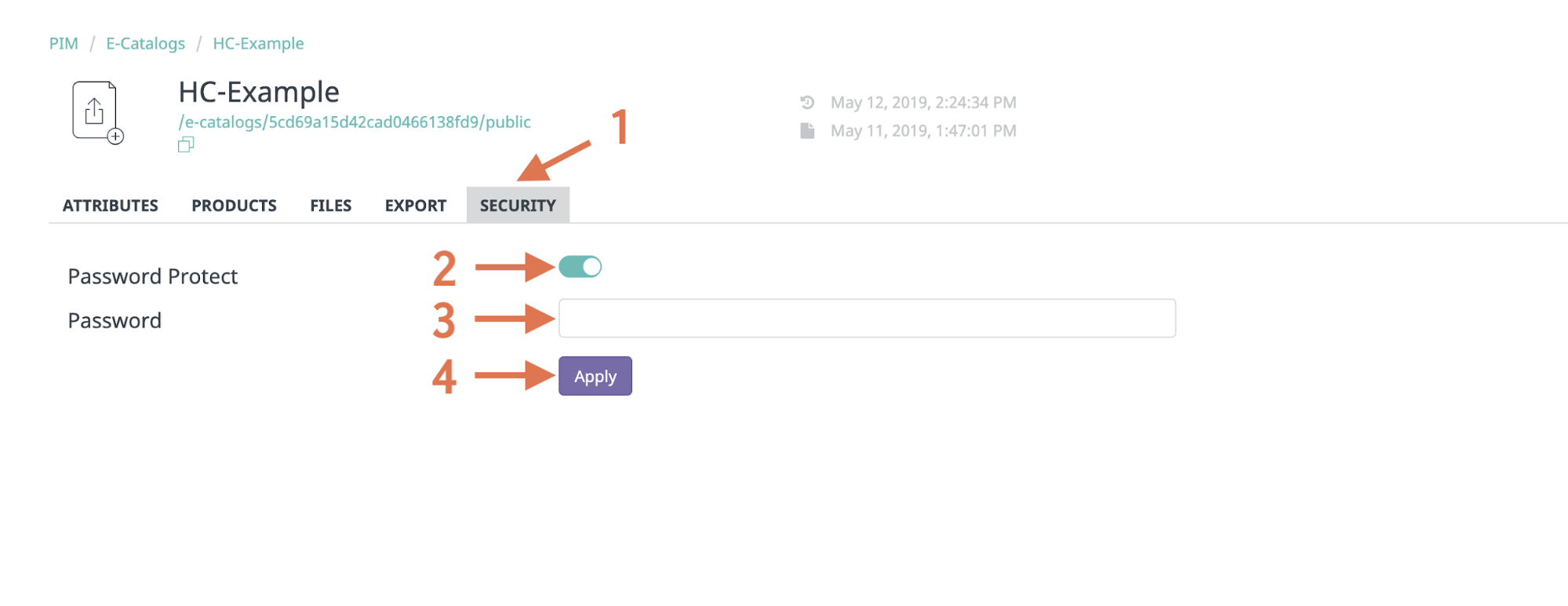Copy the public catalog URL icon
This screenshot has width=1568, height=606.
tap(186, 144)
